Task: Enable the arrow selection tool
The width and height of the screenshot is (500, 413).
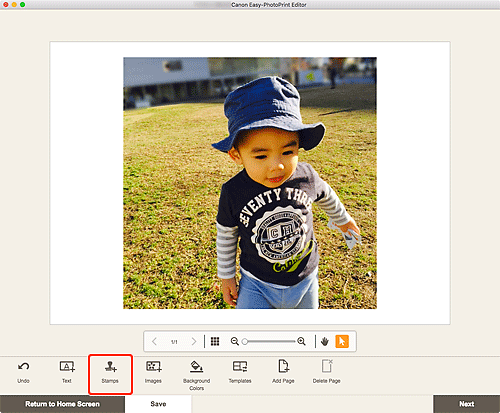Action: point(342,341)
